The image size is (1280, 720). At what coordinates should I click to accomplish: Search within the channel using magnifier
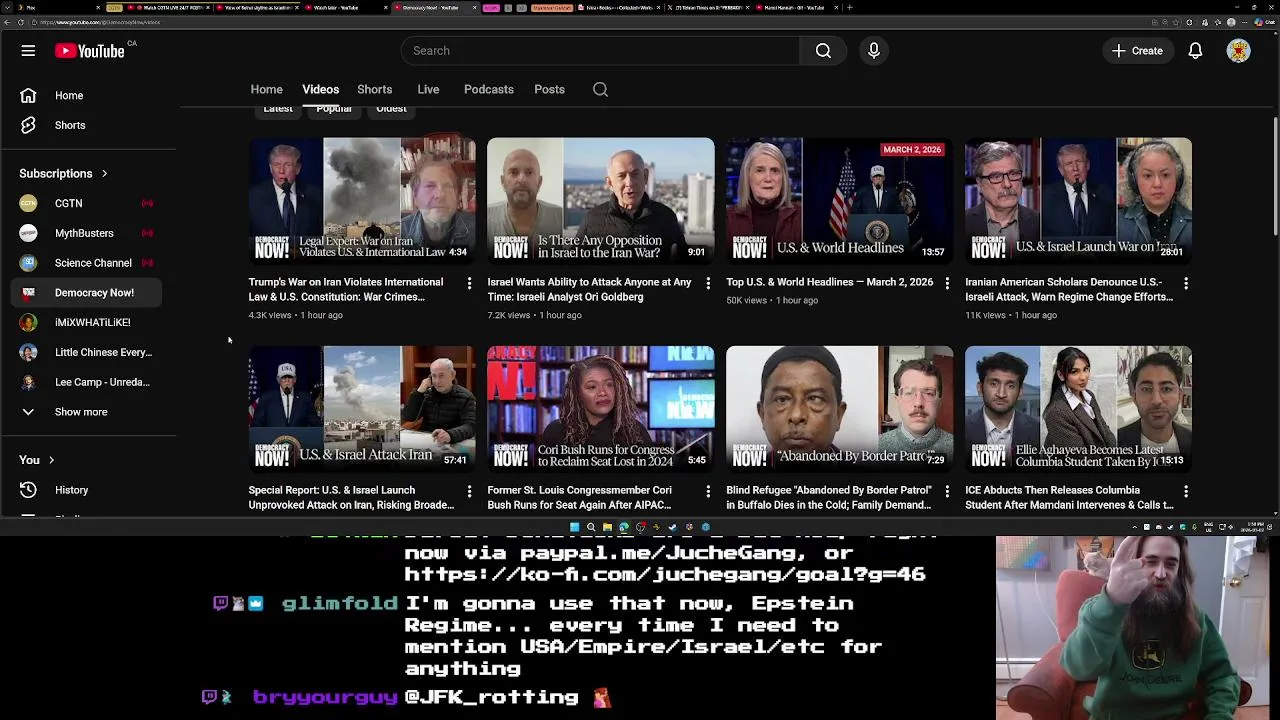pos(600,90)
